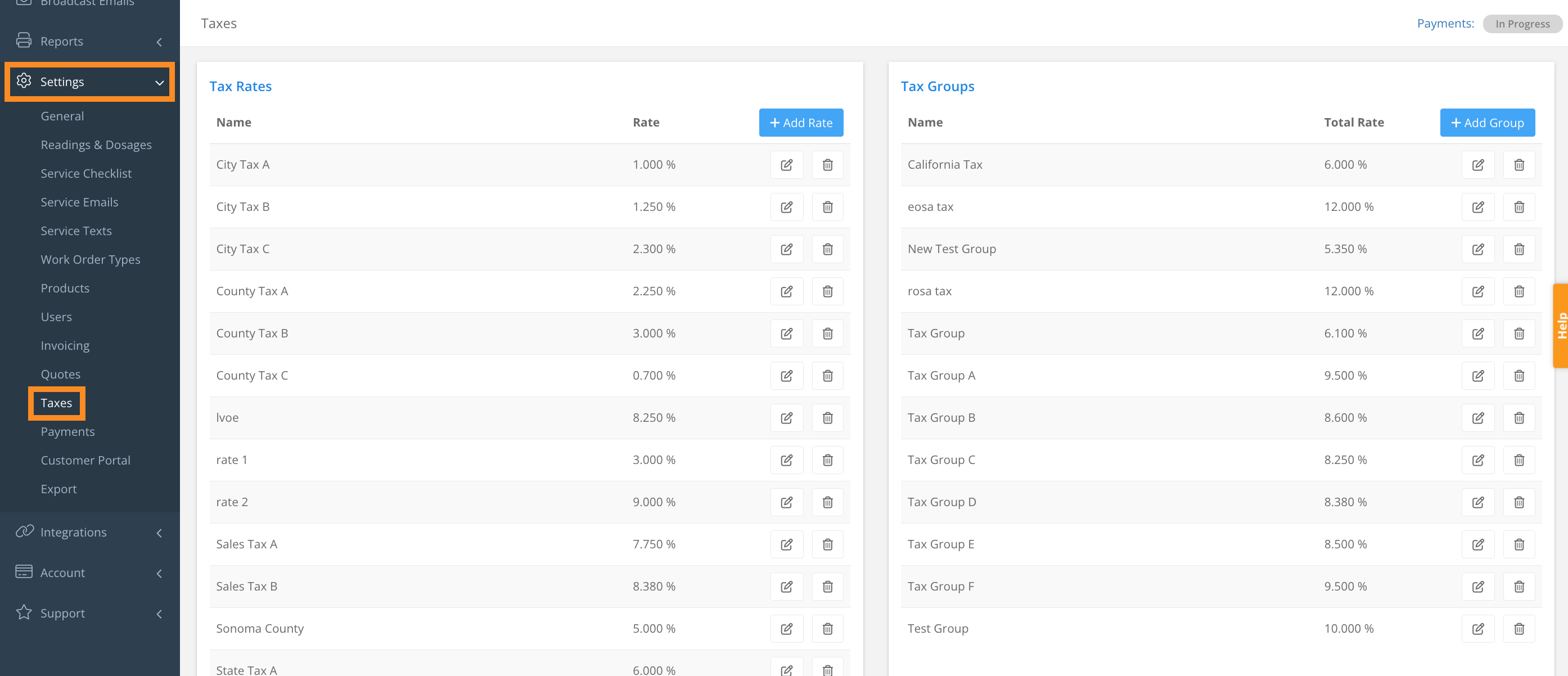The width and height of the screenshot is (1568, 676).
Task: Edit the City Tax A rate
Action: [786, 165]
